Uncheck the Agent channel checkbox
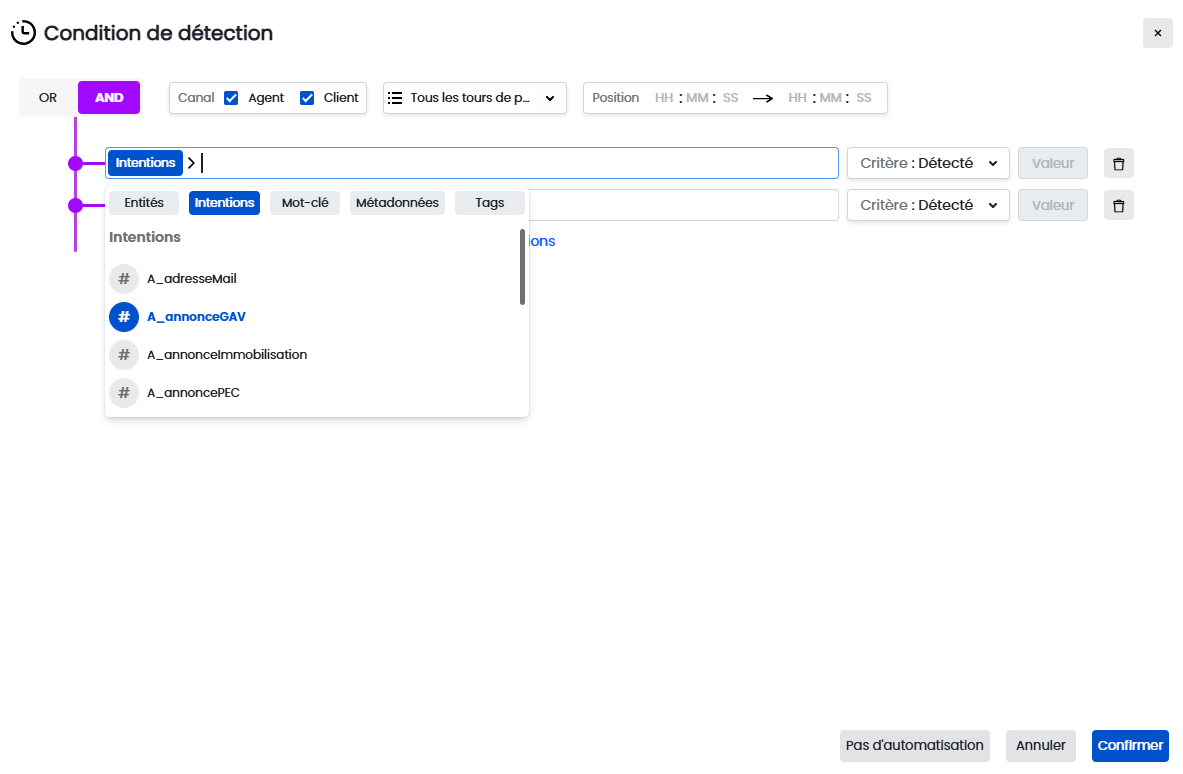The image size is (1183, 774). [x=231, y=98]
